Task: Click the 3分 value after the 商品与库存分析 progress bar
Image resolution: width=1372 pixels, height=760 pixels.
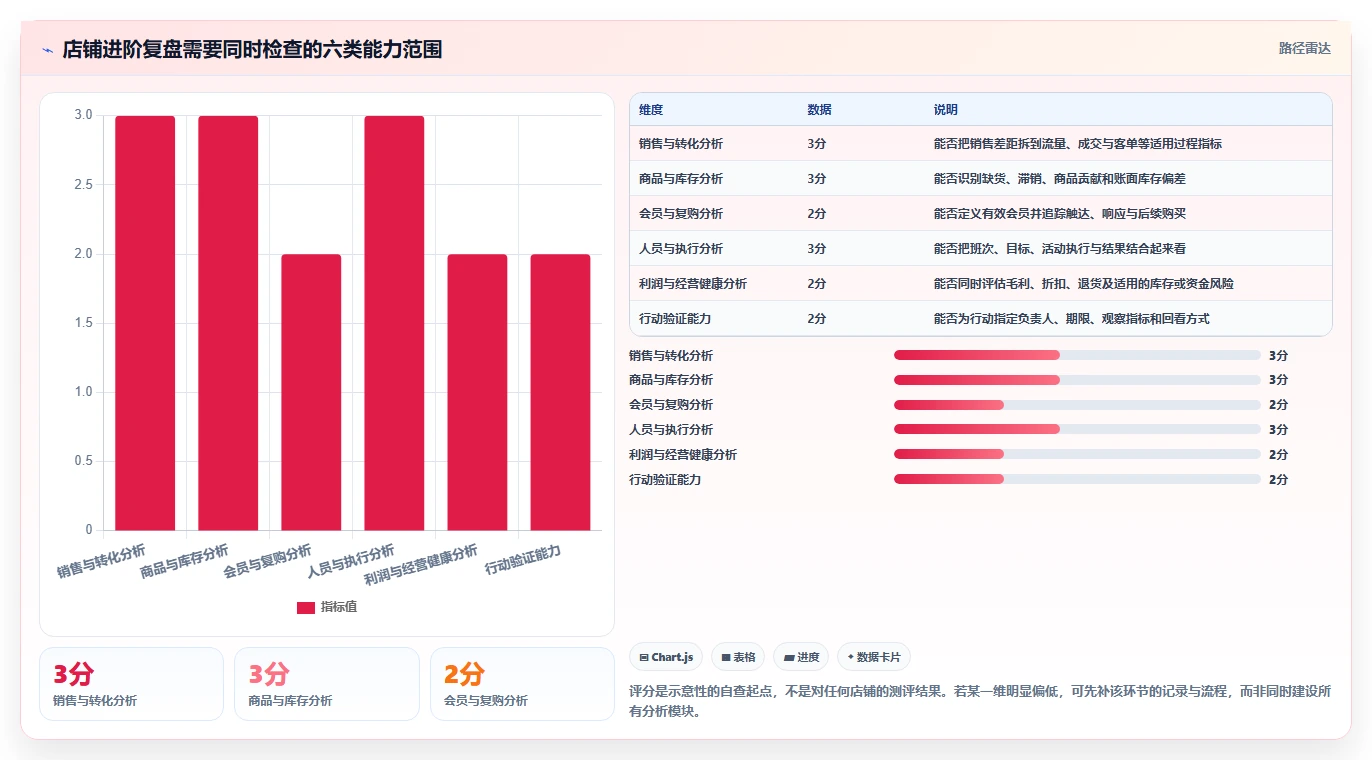Action: (1278, 380)
